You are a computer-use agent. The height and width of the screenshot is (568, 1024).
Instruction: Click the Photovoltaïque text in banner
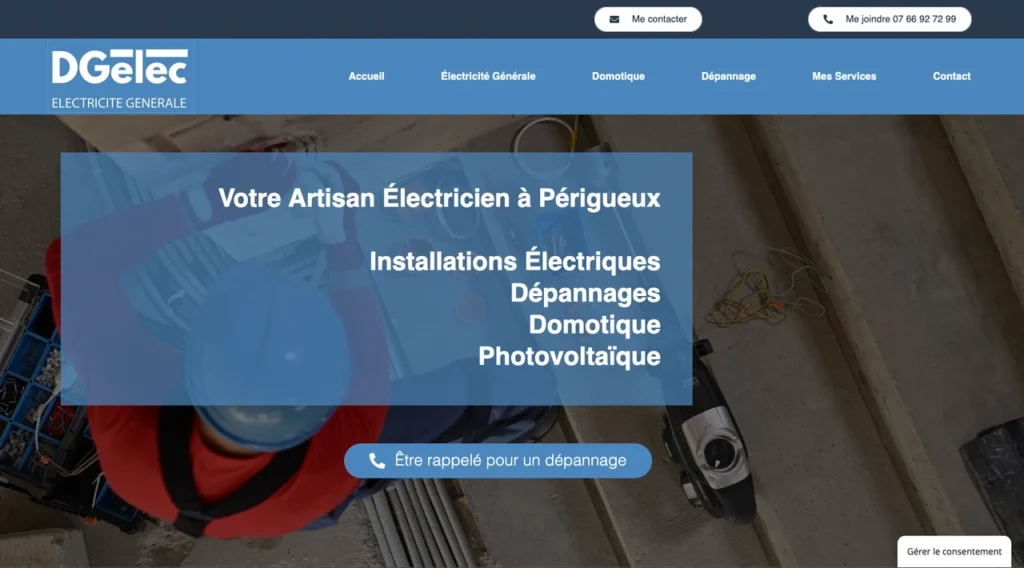(x=569, y=356)
